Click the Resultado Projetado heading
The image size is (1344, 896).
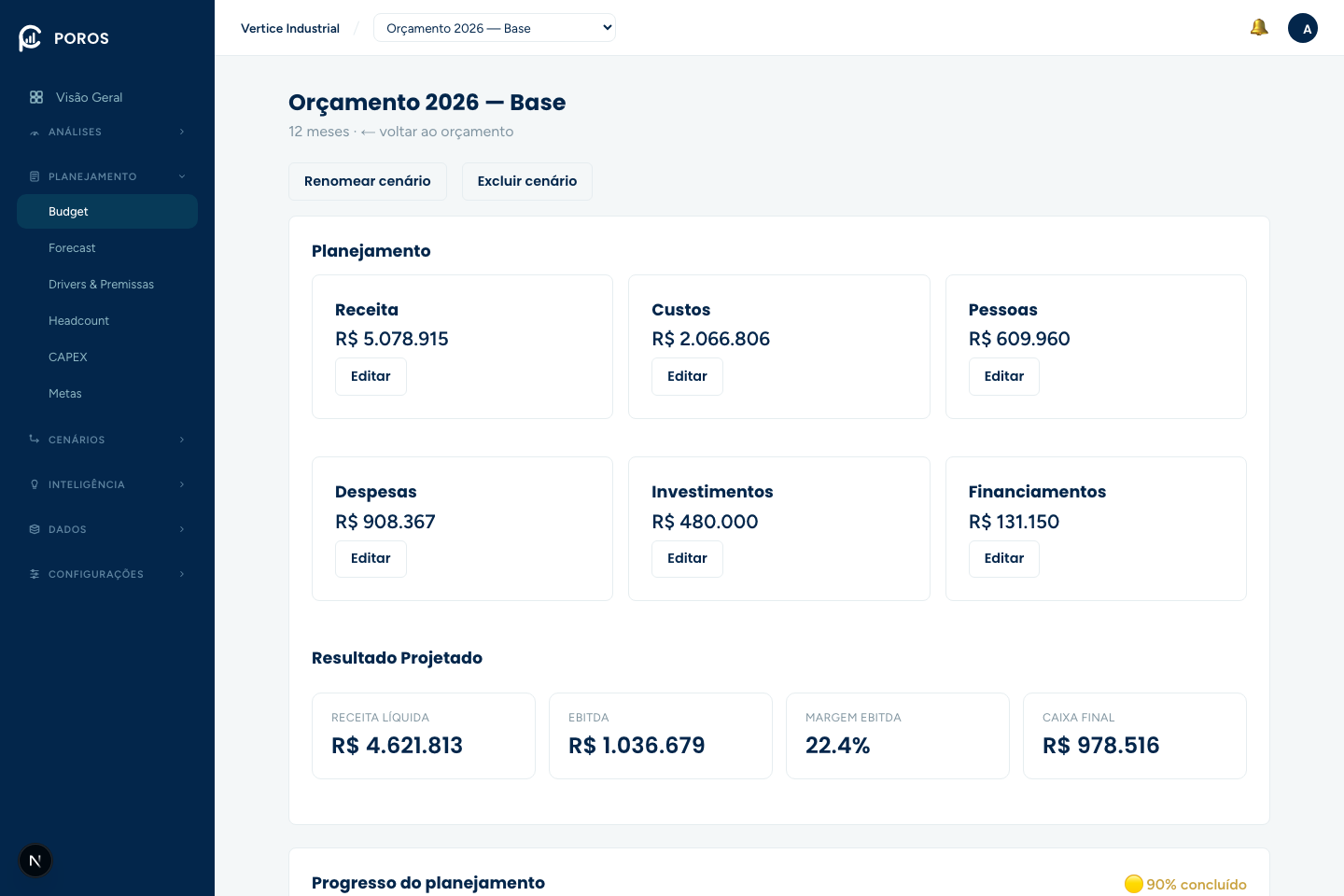[x=397, y=658]
